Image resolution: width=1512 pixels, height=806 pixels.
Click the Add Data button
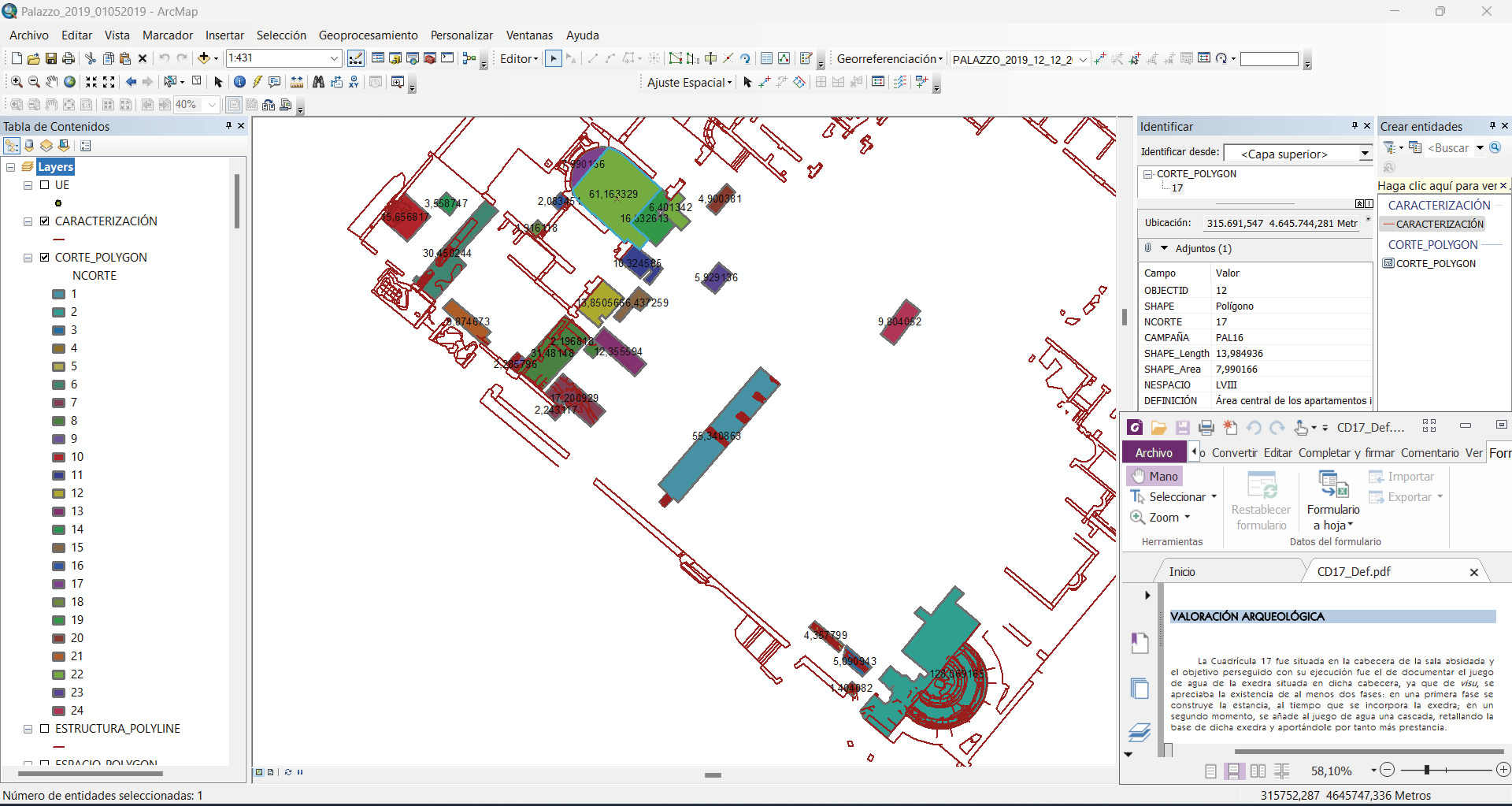[x=204, y=58]
